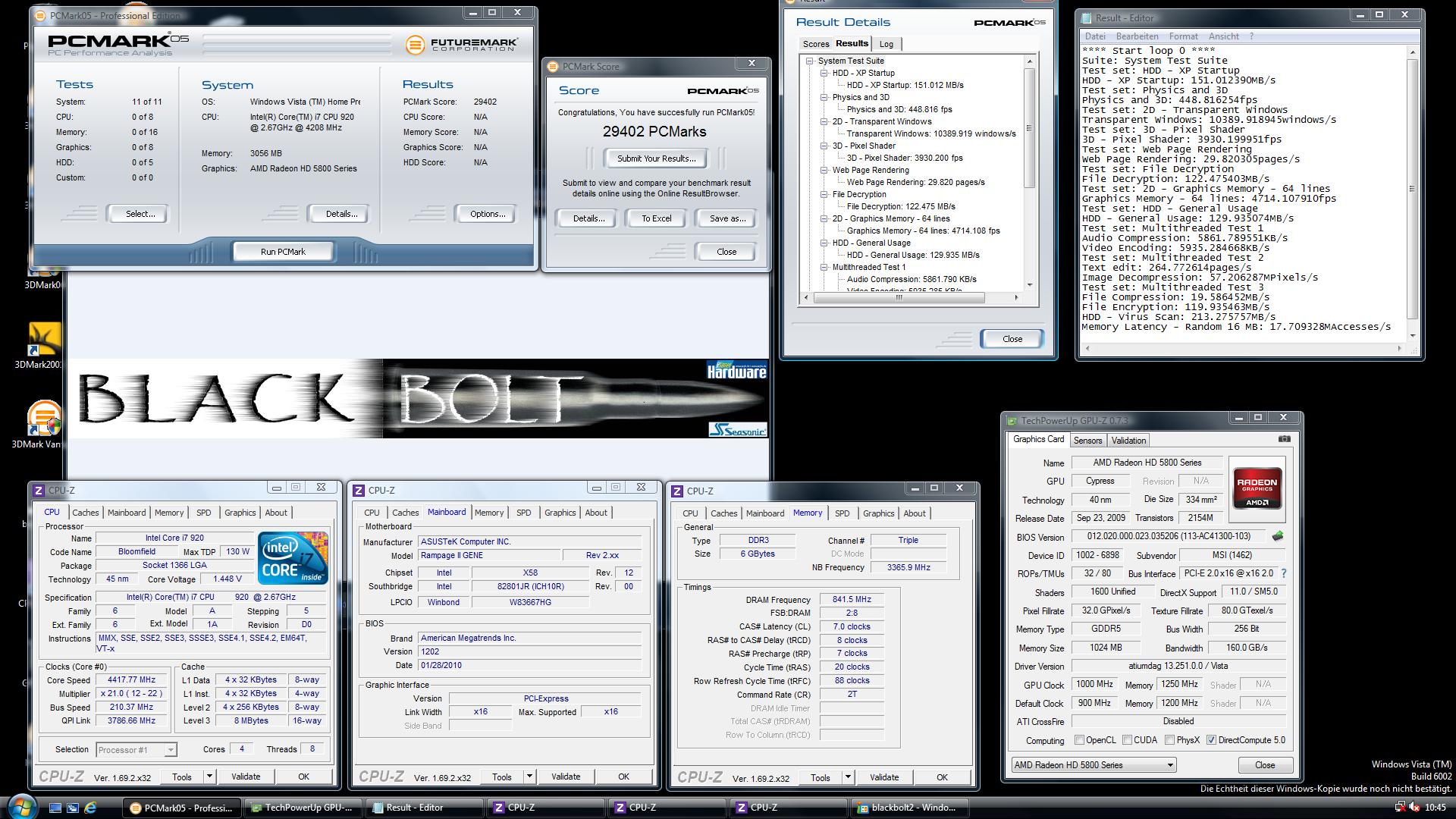Open the Datei menu in Editor
The image size is (1456, 819).
(x=1095, y=36)
